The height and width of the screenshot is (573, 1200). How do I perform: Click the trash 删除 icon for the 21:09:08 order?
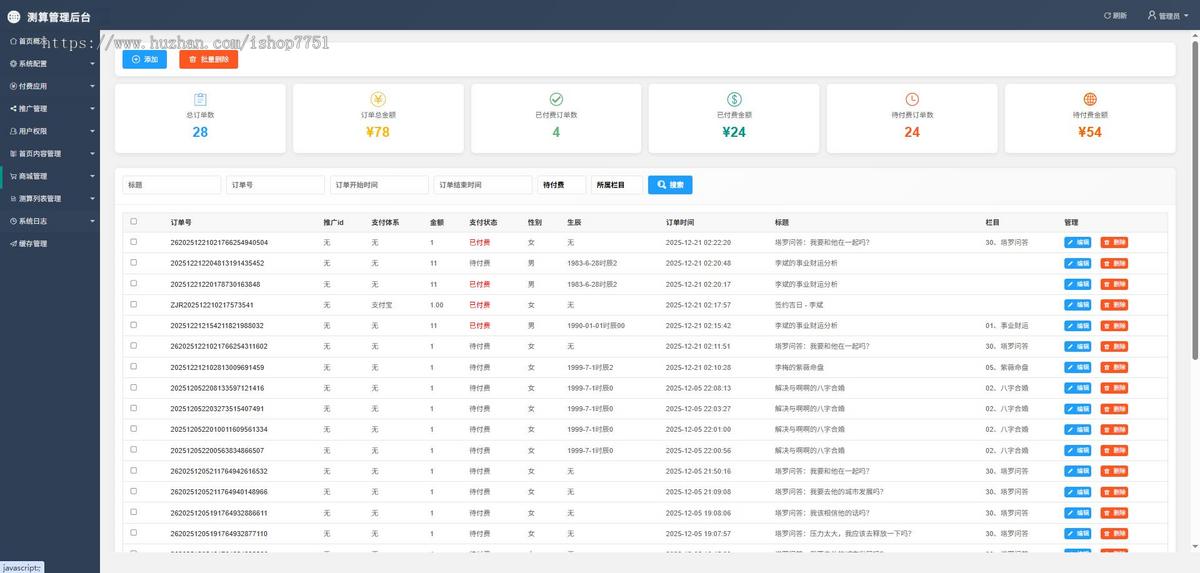click(1107, 492)
